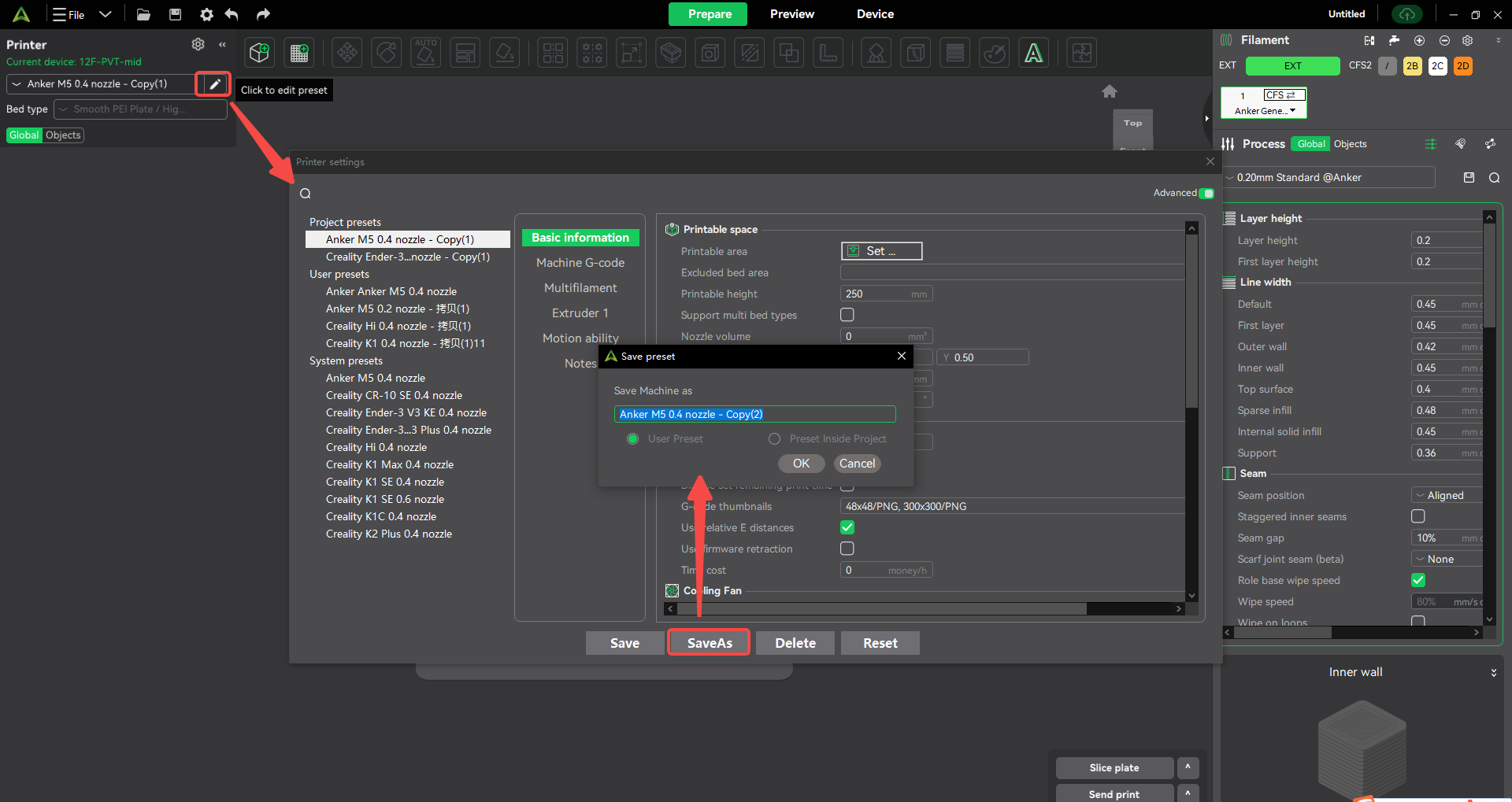
Task: Switch to the Preview tab
Action: pyautogui.click(x=792, y=14)
